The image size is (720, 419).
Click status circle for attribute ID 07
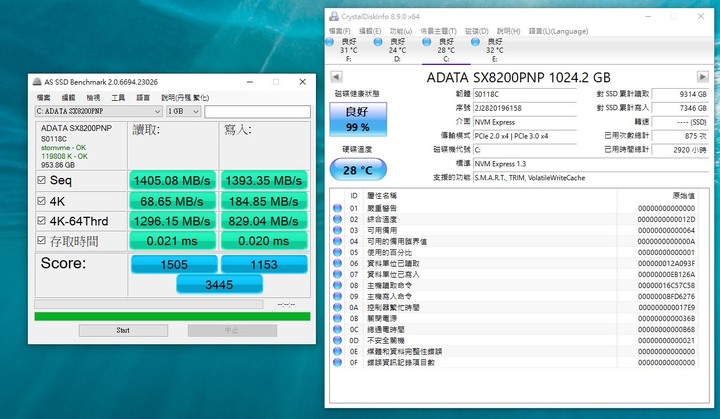click(338, 274)
